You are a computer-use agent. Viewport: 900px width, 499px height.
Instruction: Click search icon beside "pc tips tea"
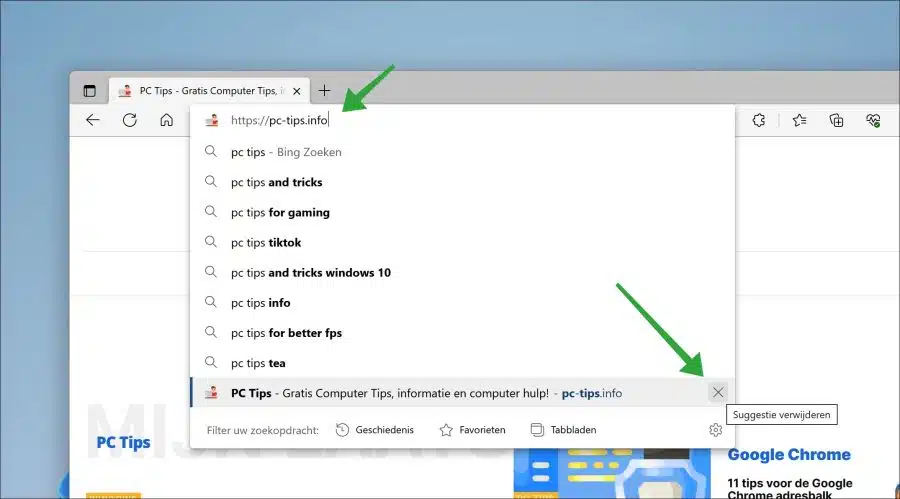coord(211,362)
